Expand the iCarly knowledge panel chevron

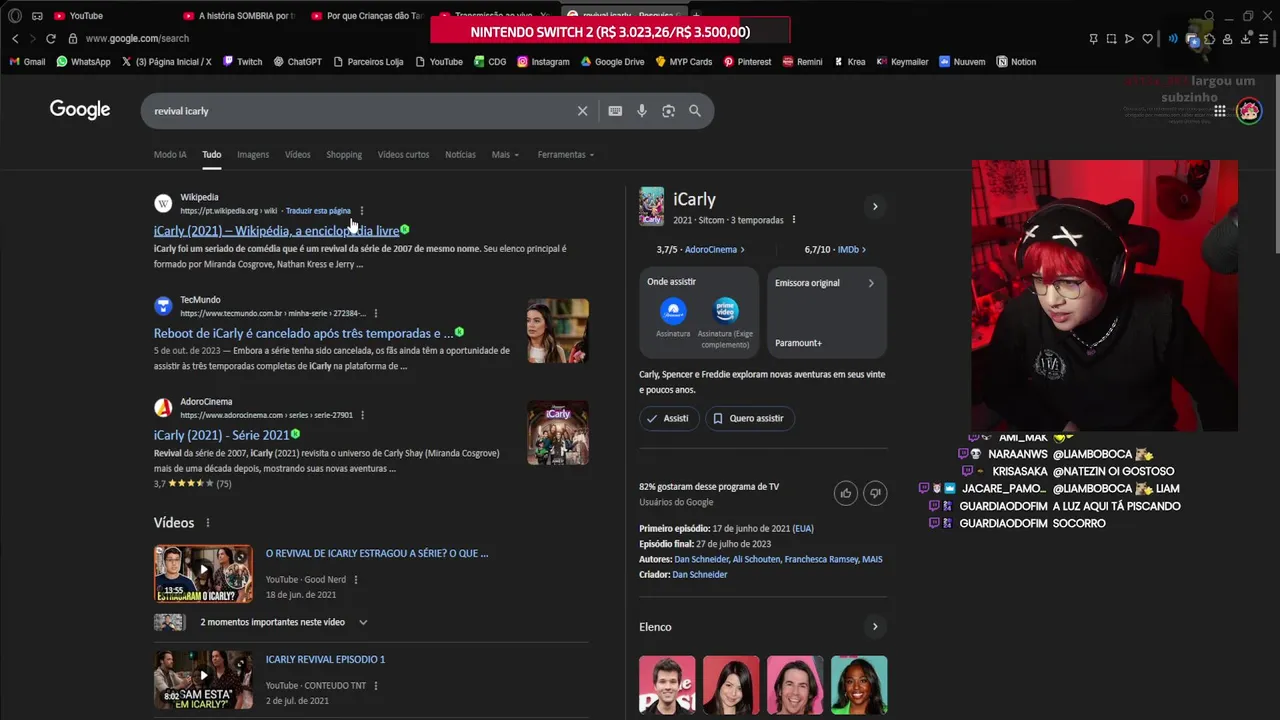[875, 207]
